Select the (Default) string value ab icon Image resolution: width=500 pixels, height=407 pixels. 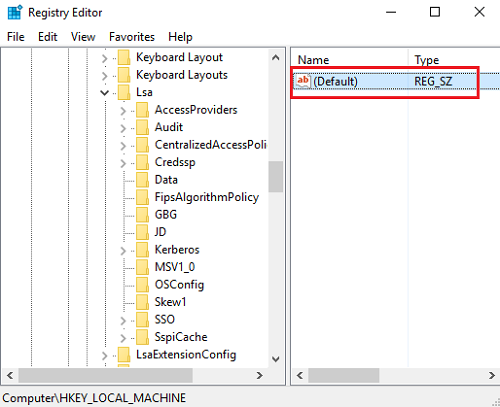coord(303,81)
